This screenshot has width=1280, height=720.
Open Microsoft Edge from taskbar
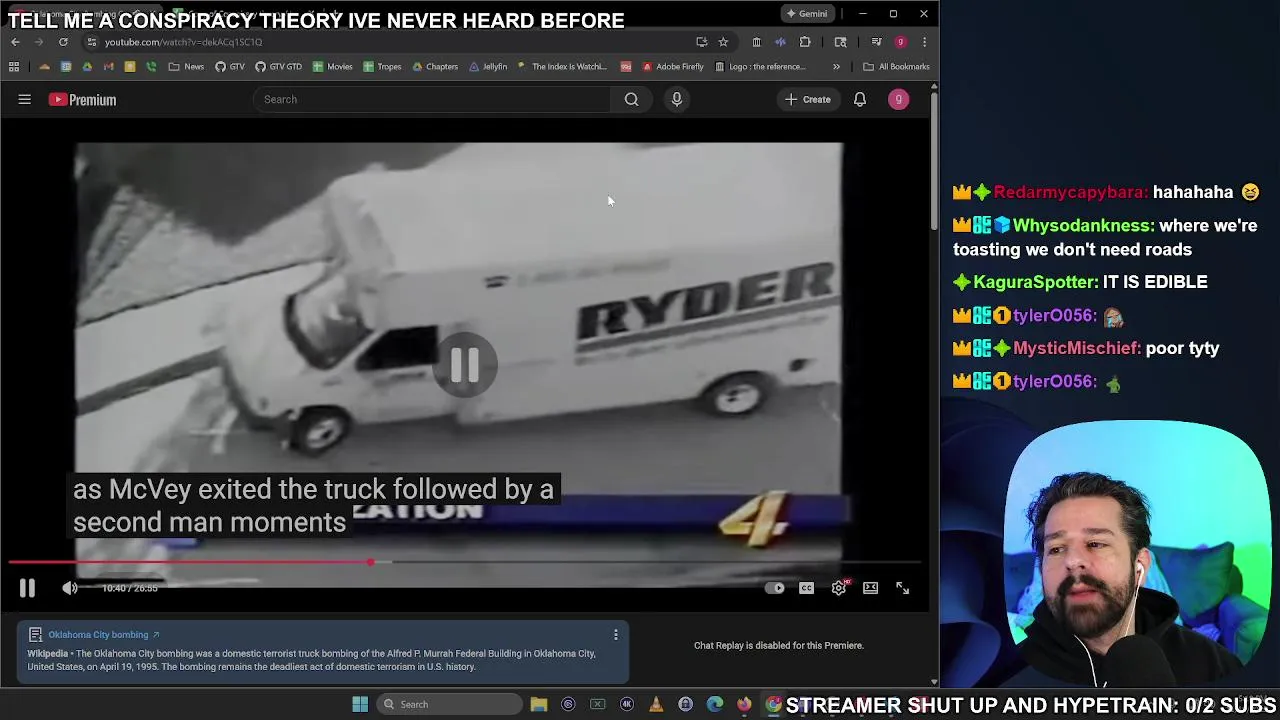pyautogui.click(x=715, y=704)
